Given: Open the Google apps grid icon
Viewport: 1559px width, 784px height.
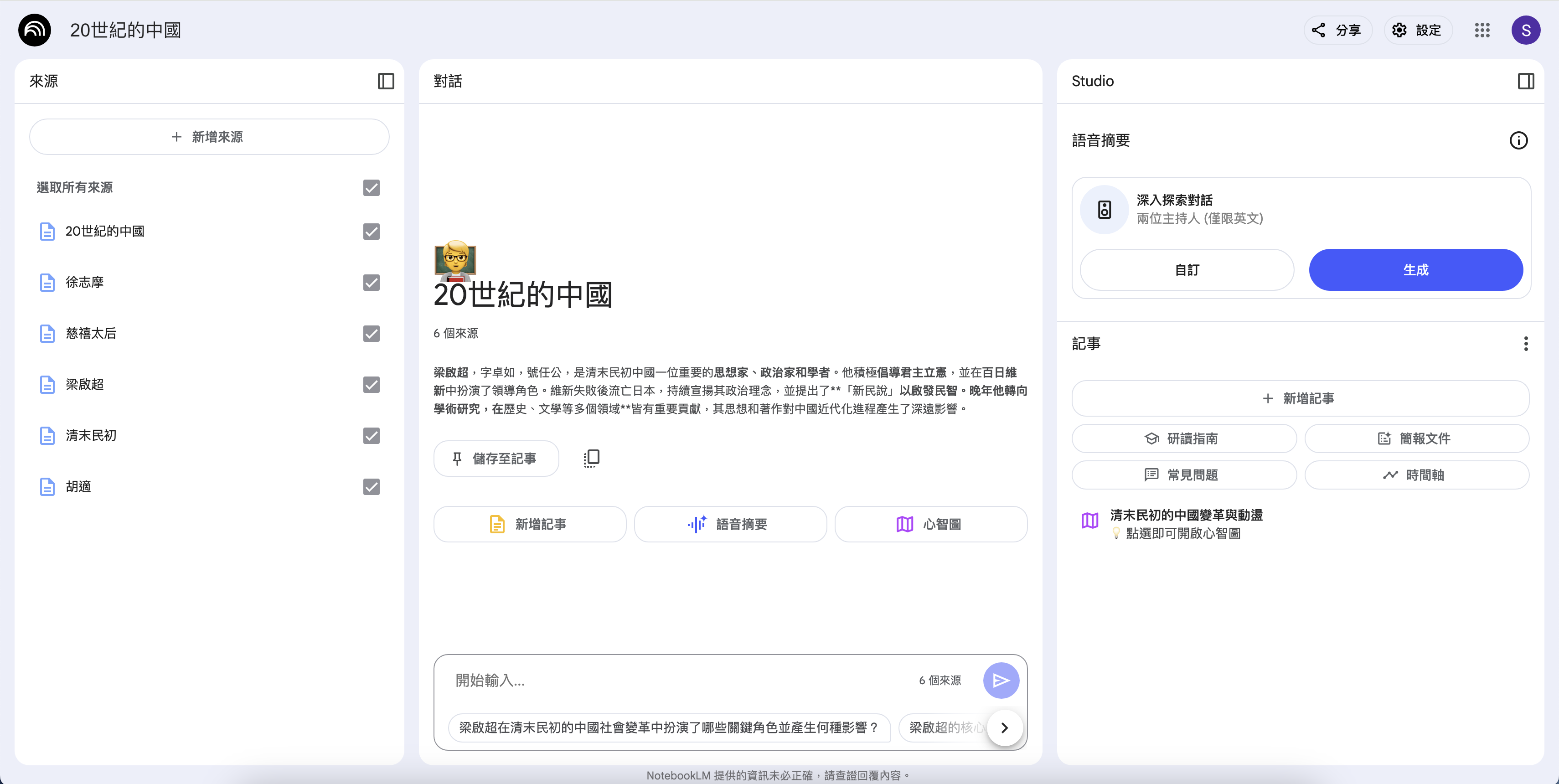Looking at the screenshot, I should tap(1482, 30).
